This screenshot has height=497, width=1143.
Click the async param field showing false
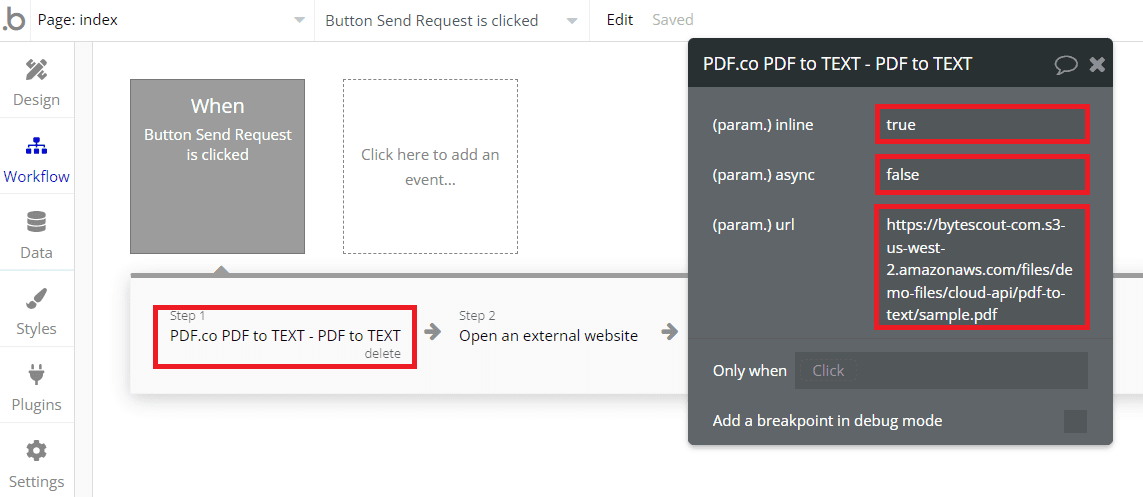pos(981,175)
